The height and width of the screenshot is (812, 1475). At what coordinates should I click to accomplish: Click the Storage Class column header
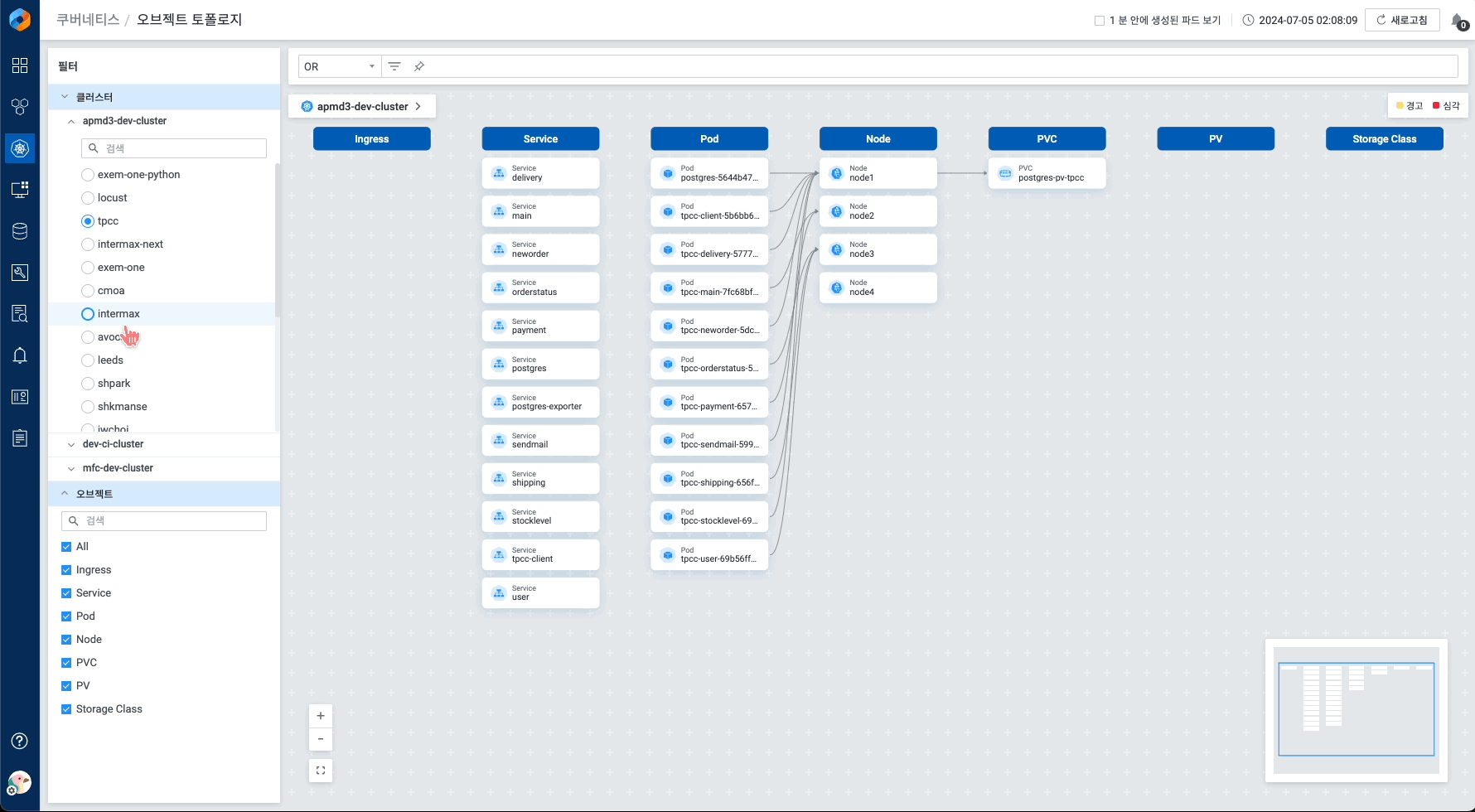pyautogui.click(x=1385, y=138)
